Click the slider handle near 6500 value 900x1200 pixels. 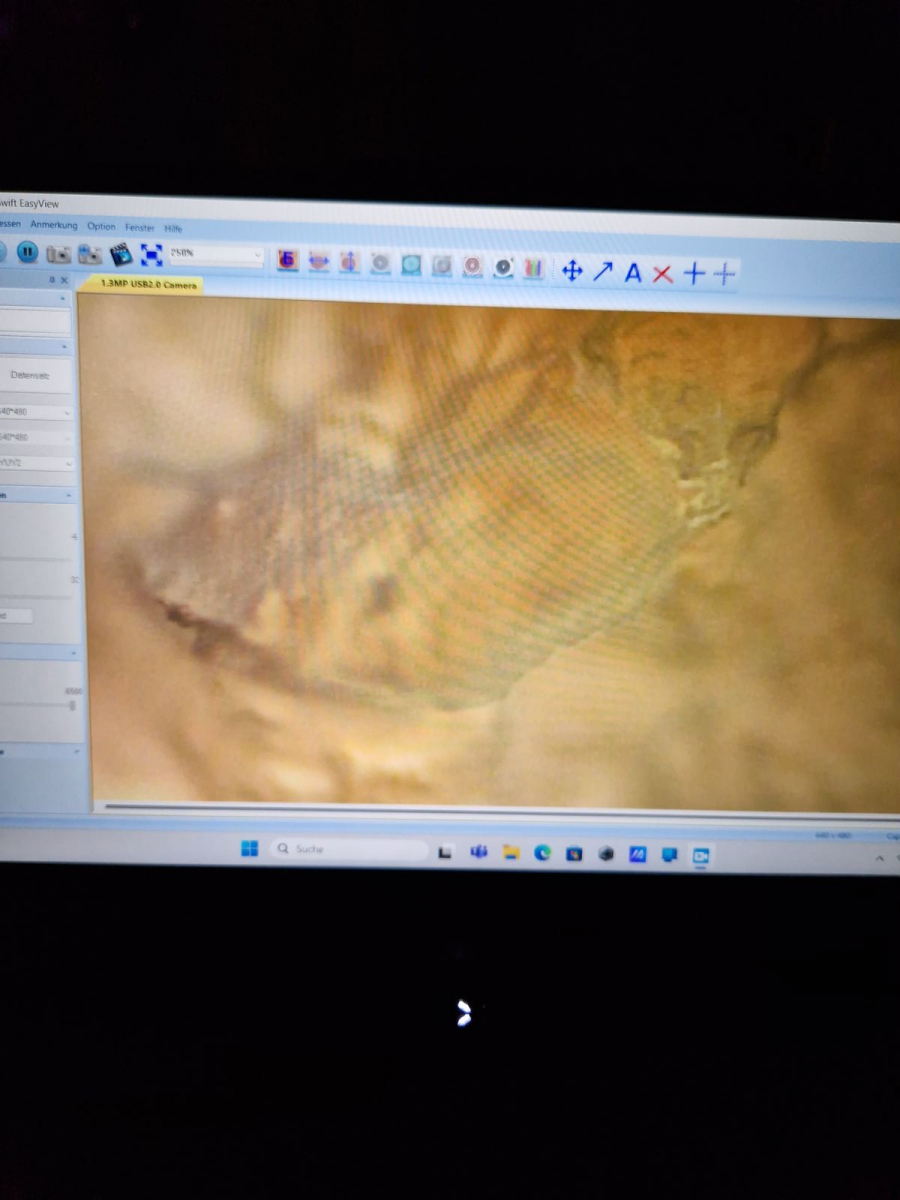(x=73, y=705)
